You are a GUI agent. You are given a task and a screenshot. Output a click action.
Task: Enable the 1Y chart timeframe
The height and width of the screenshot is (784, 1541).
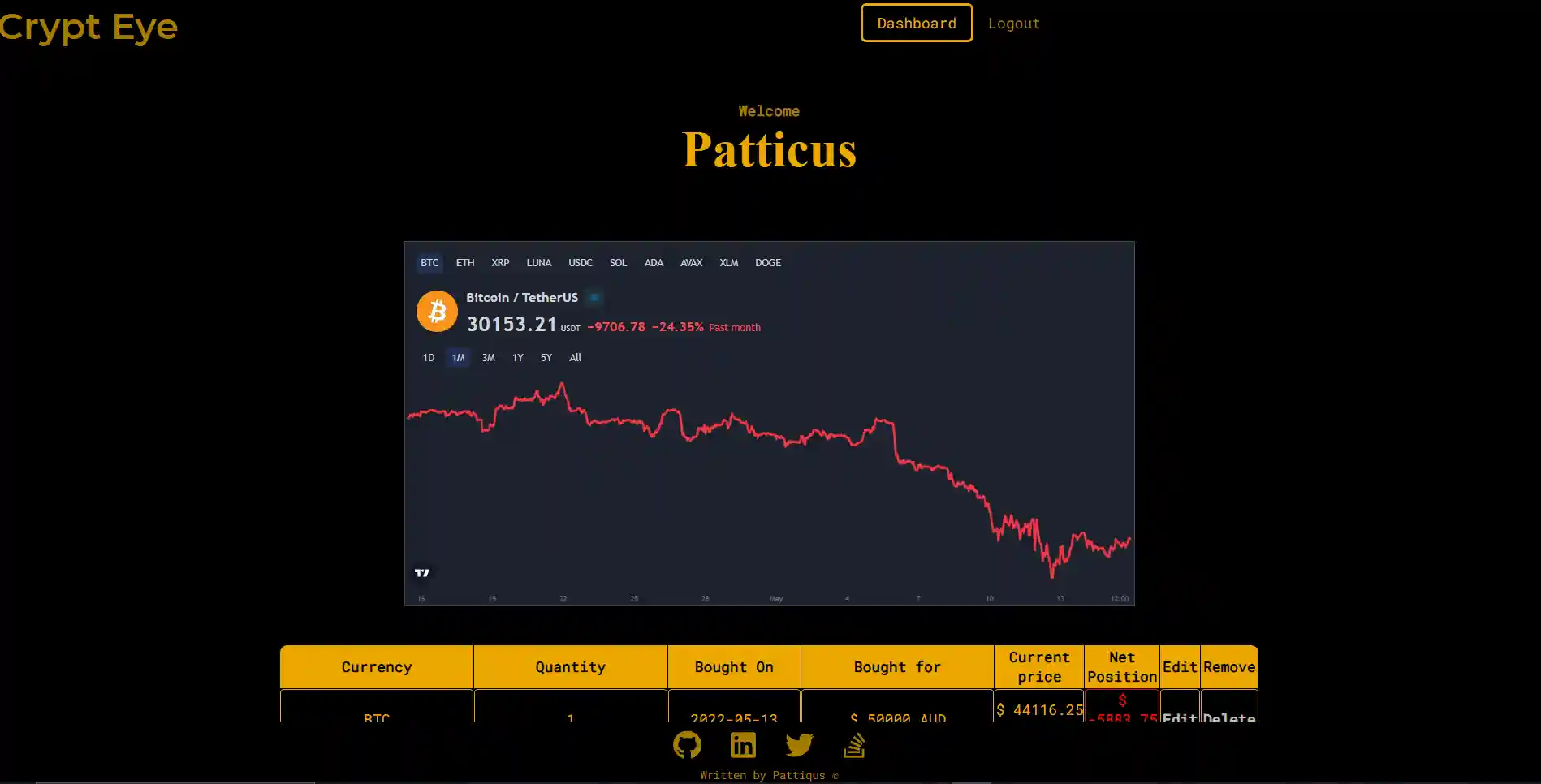pyautogui.click(x=517, y=357)
